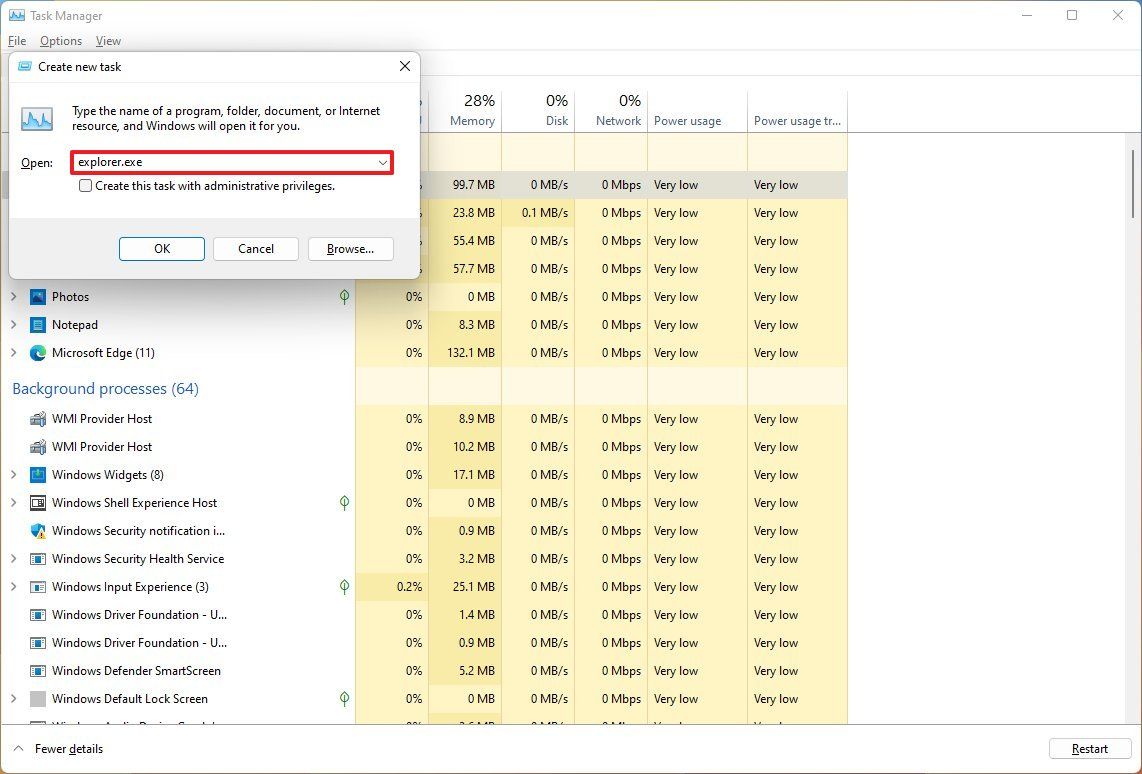Confirm the new task with OK
Screen dimensions: 1142x774
[161, 248]
